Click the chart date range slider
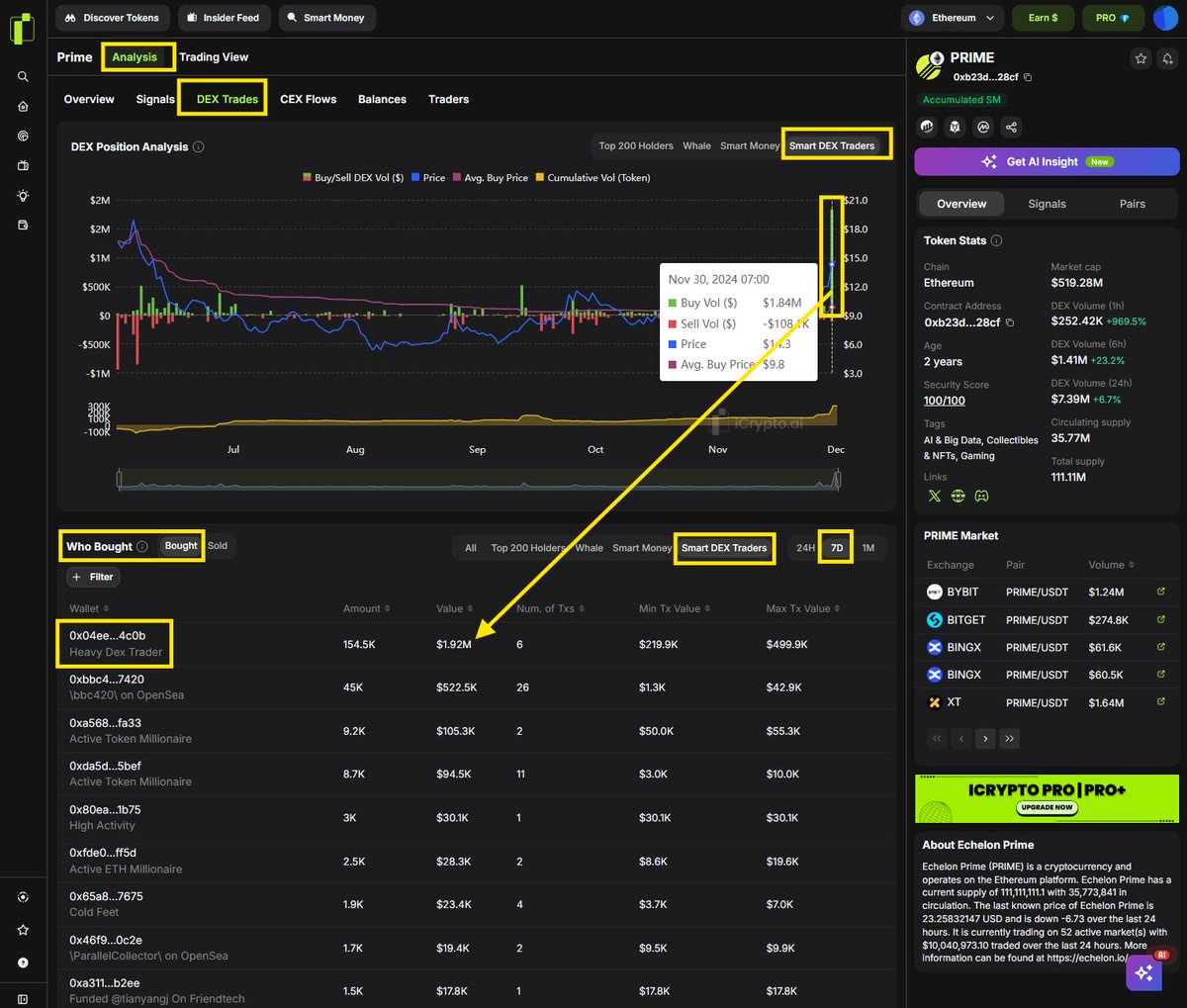 (x=478, y=480)
